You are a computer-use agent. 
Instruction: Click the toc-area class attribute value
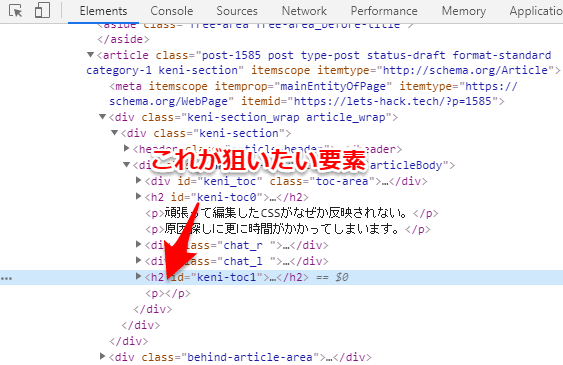point(342,181)
